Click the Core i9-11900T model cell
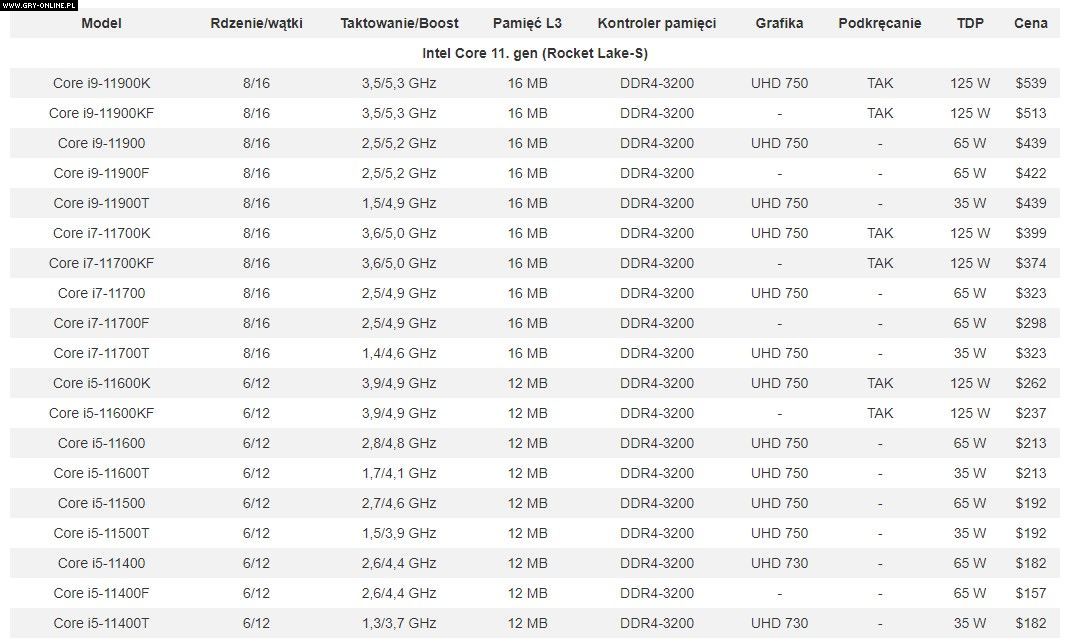 click(x=101, y=203)
